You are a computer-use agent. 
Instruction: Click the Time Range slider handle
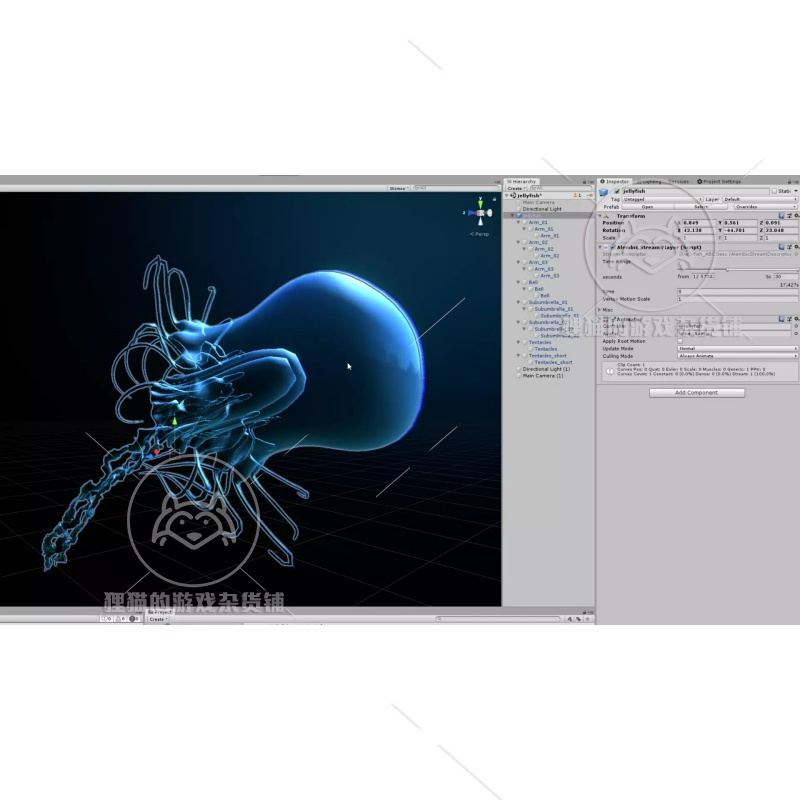coord(728,269)
